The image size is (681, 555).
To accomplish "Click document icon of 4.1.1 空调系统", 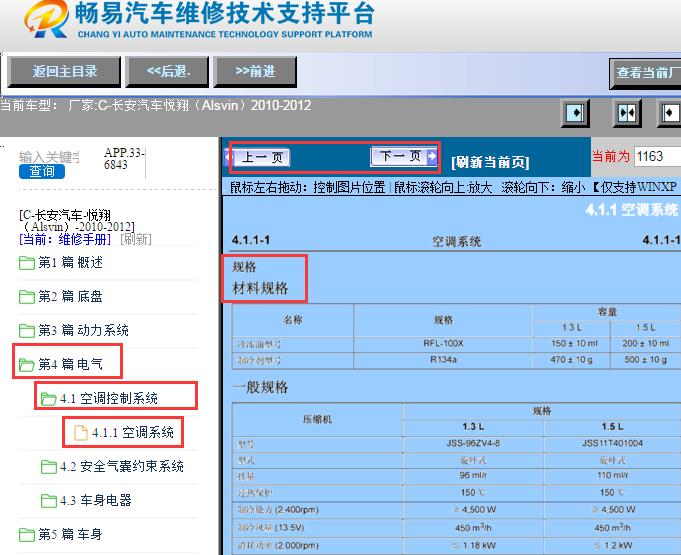I will (81, 433).
